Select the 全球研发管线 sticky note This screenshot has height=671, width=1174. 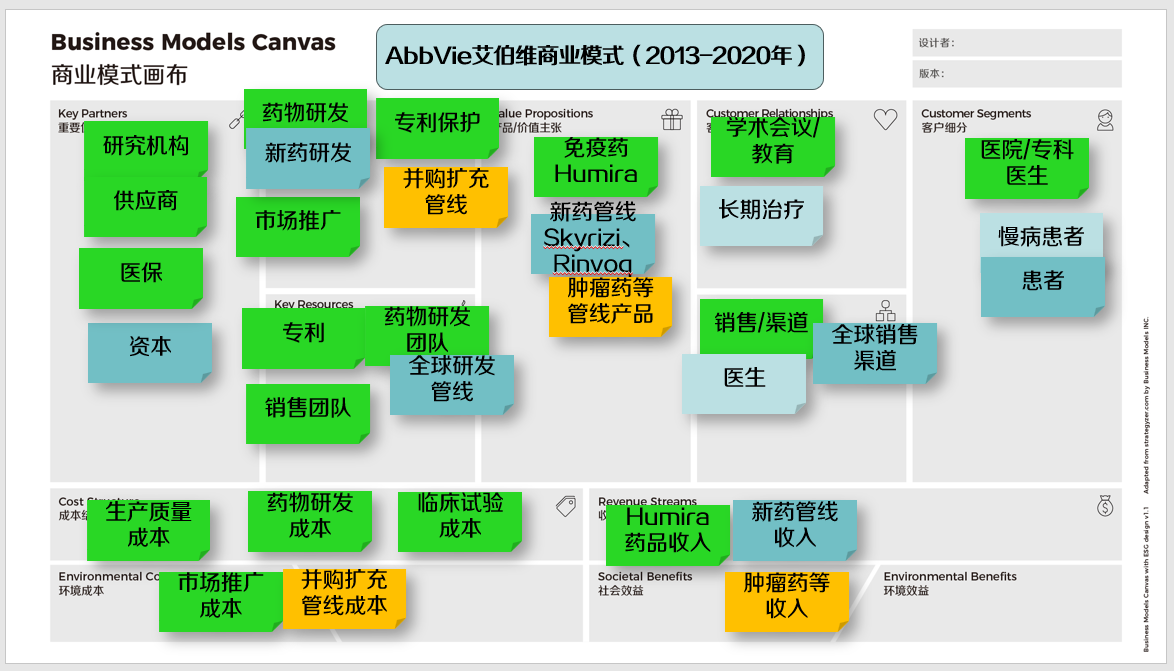(452, 385)
